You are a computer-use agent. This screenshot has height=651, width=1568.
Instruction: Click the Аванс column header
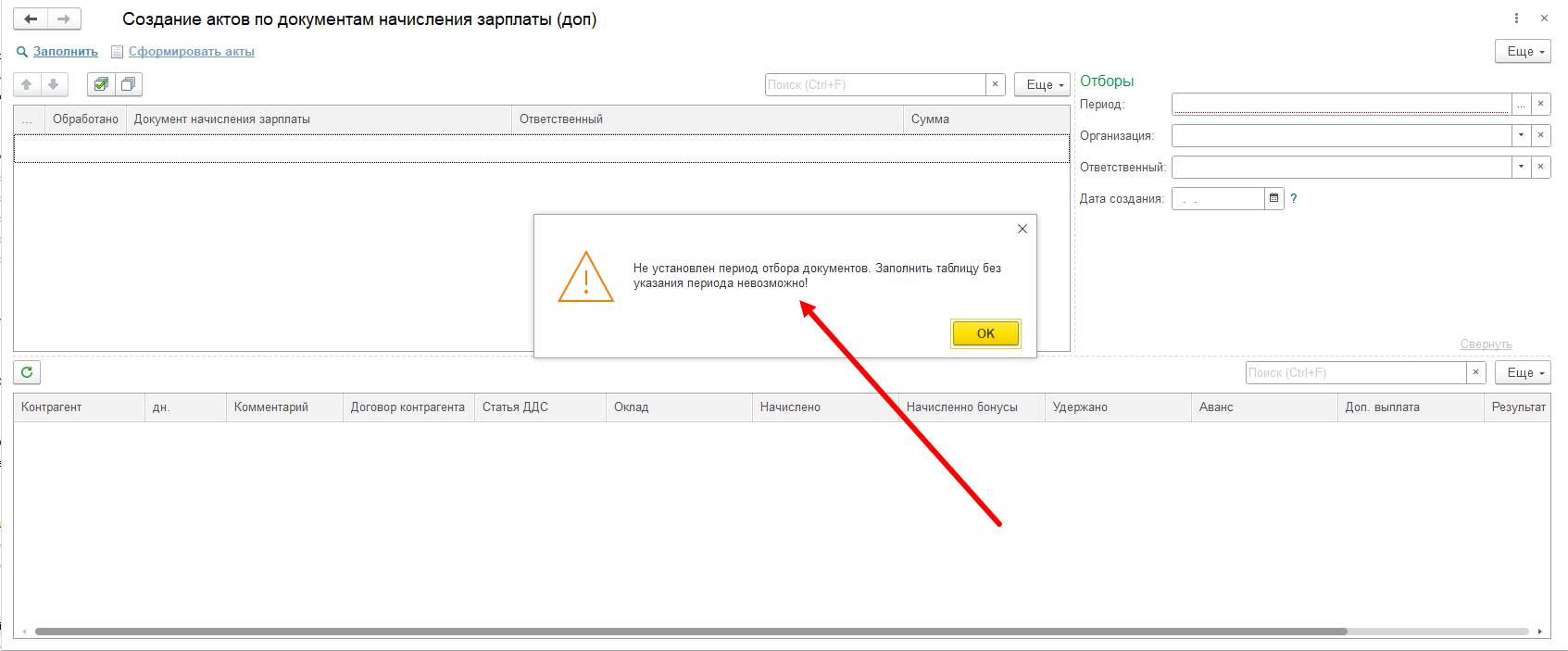coord(1264,407)
